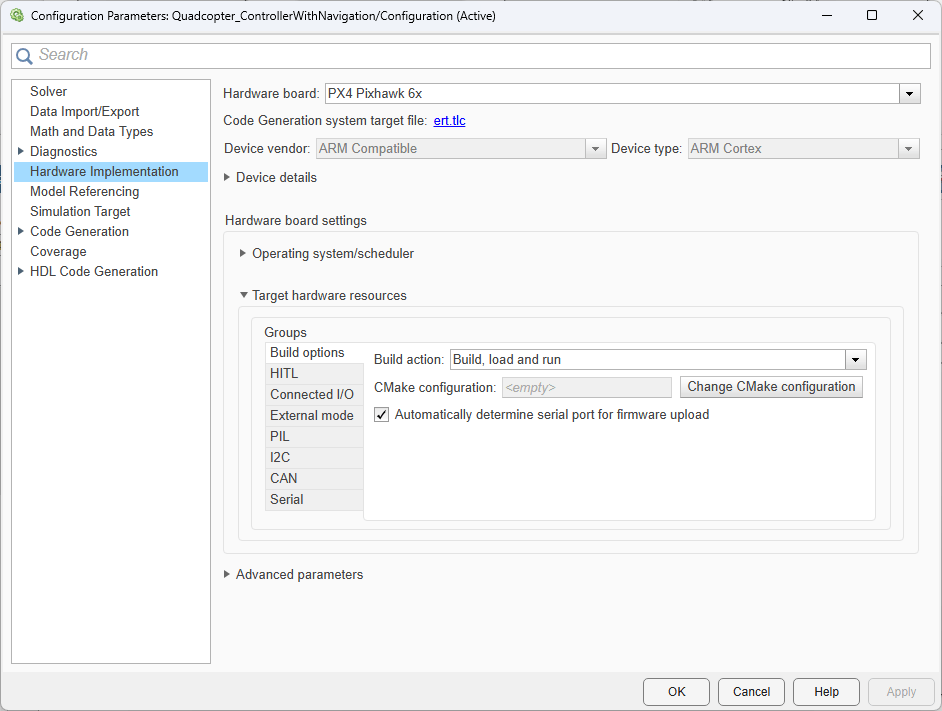
Task: Click the Hardware board settings heading
Action: pyautogui.click(x=296, y=221)
